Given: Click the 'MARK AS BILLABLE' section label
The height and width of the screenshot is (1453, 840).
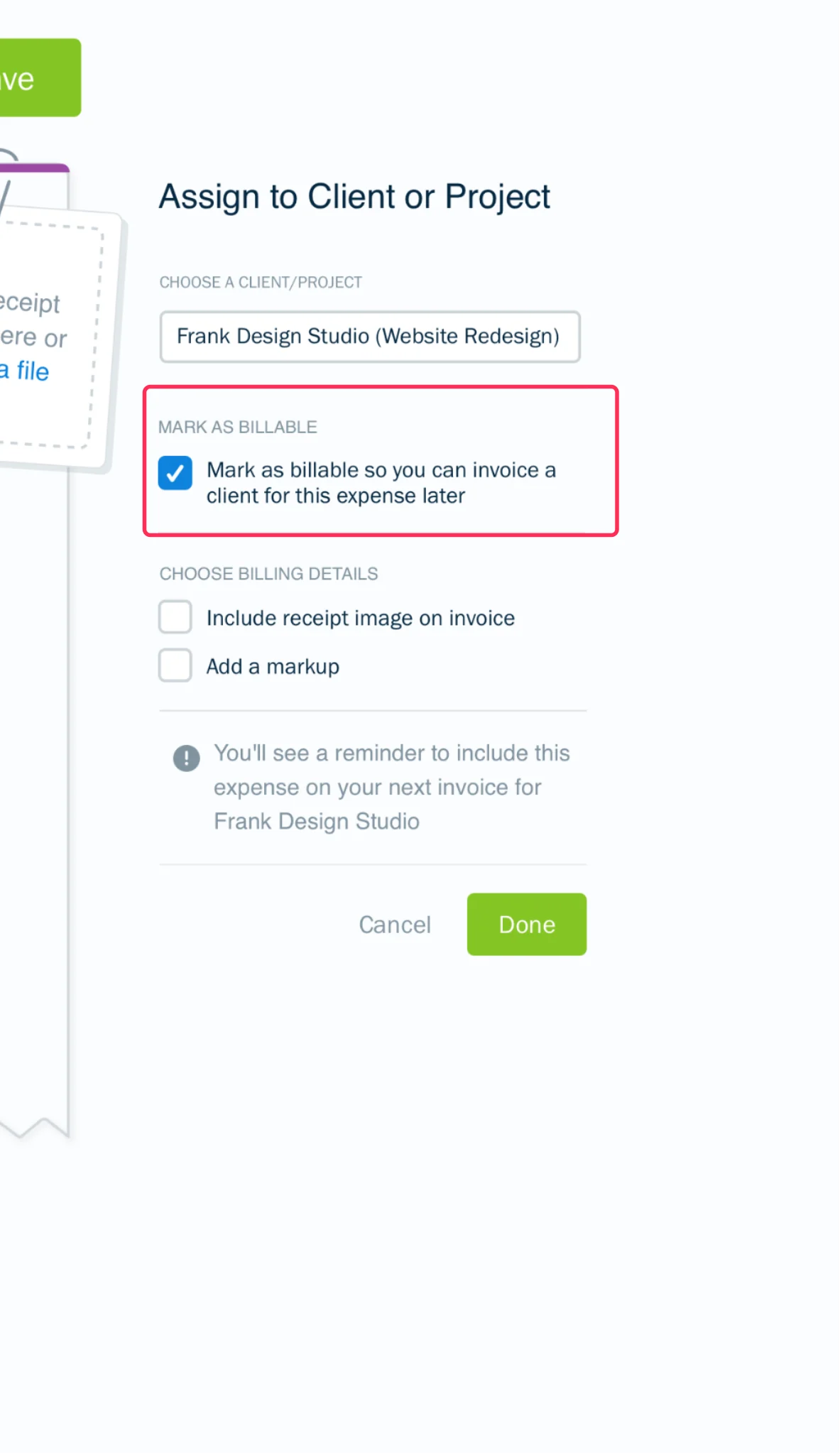Looking at the screenshot, I should tap(238, 427).
